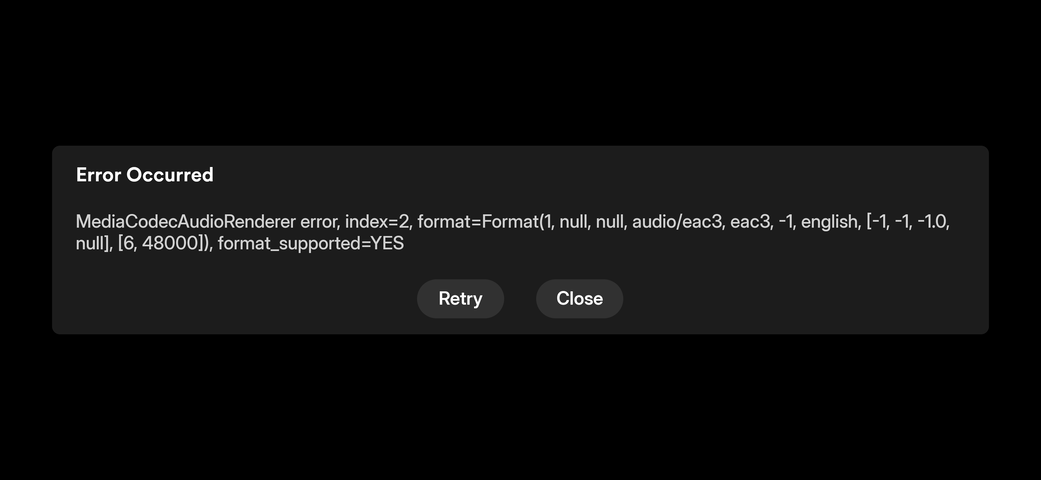Click the [6, channel count text
Screen dimensions: 1041x480
127,244
